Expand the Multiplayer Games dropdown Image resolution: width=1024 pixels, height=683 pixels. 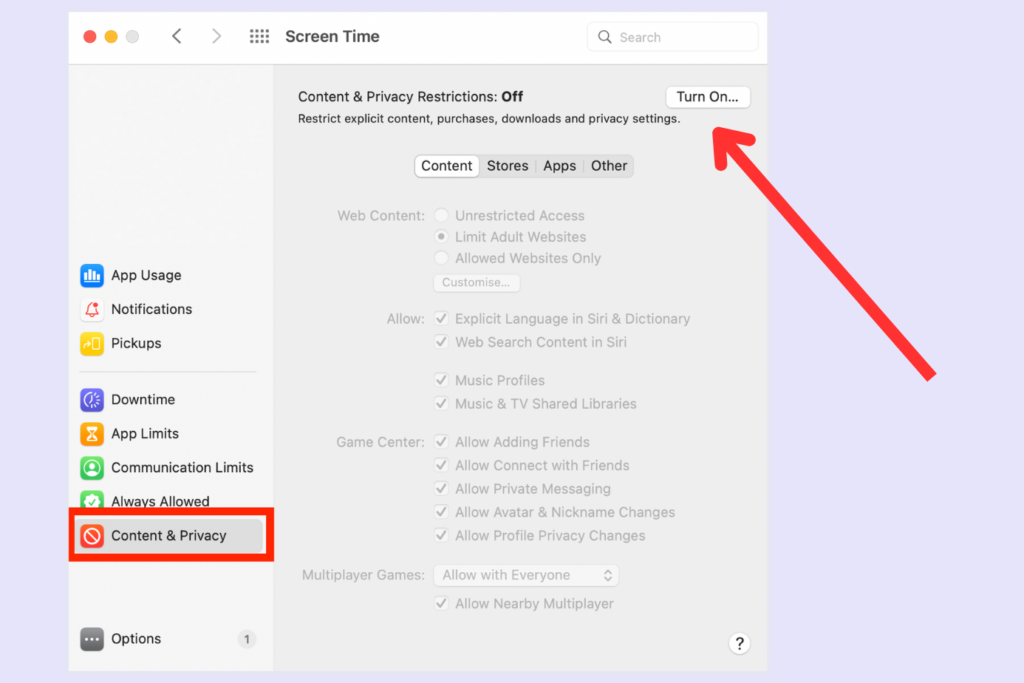click(x=526, y=575)
